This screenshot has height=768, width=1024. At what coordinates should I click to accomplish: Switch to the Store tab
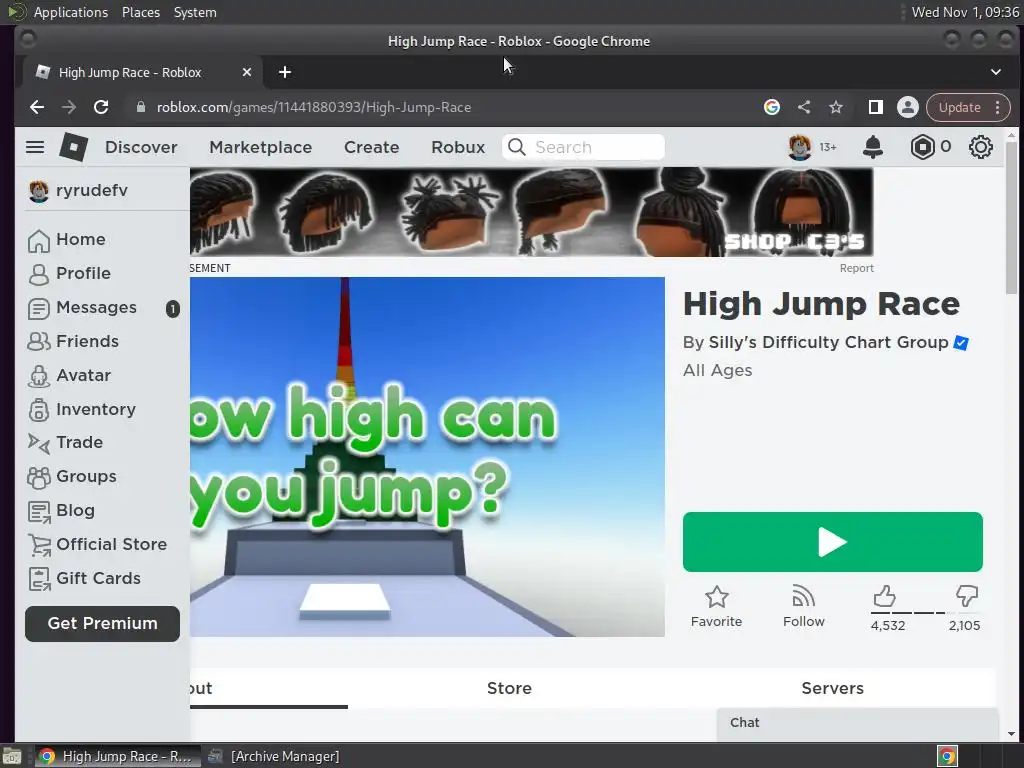point(509,688)
